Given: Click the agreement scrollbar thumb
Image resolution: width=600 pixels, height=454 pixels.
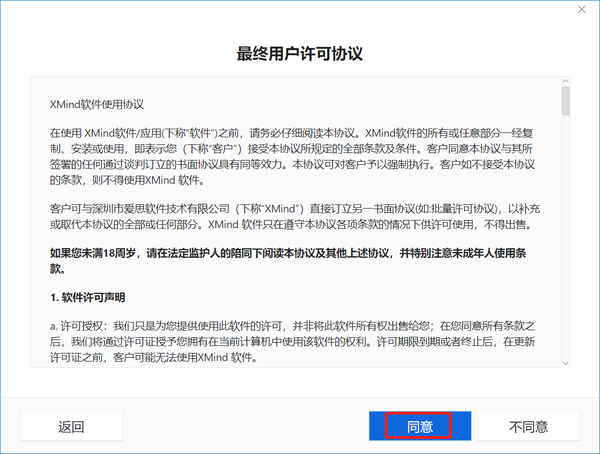Looking at the screenshot, I should point(565,101).
